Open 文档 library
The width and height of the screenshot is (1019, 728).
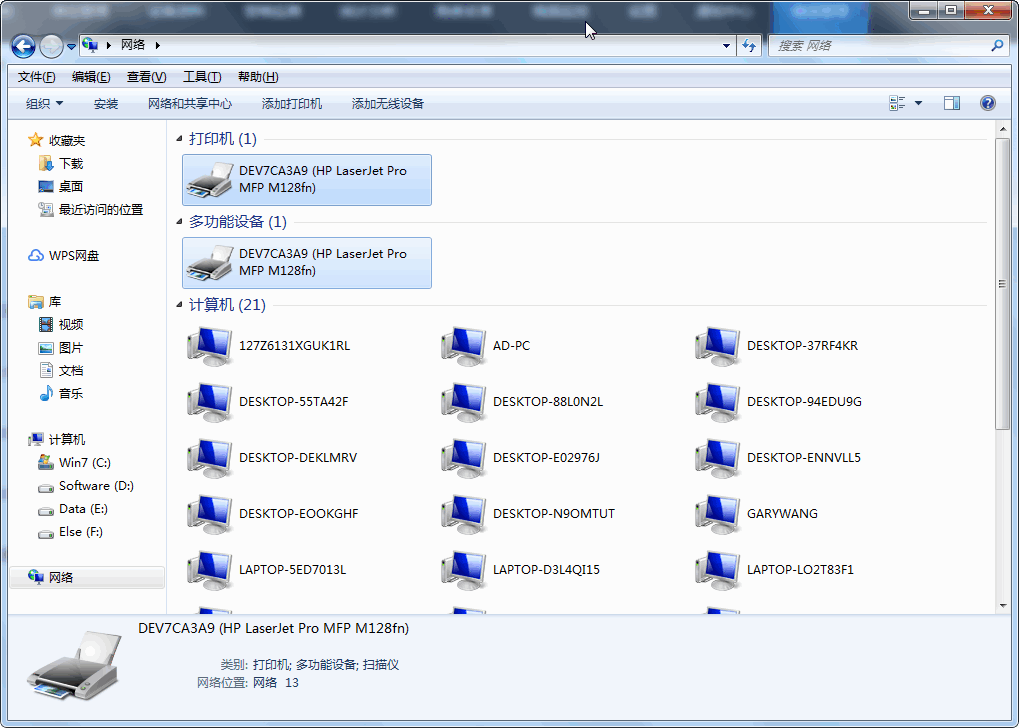(x=61, y=370)
